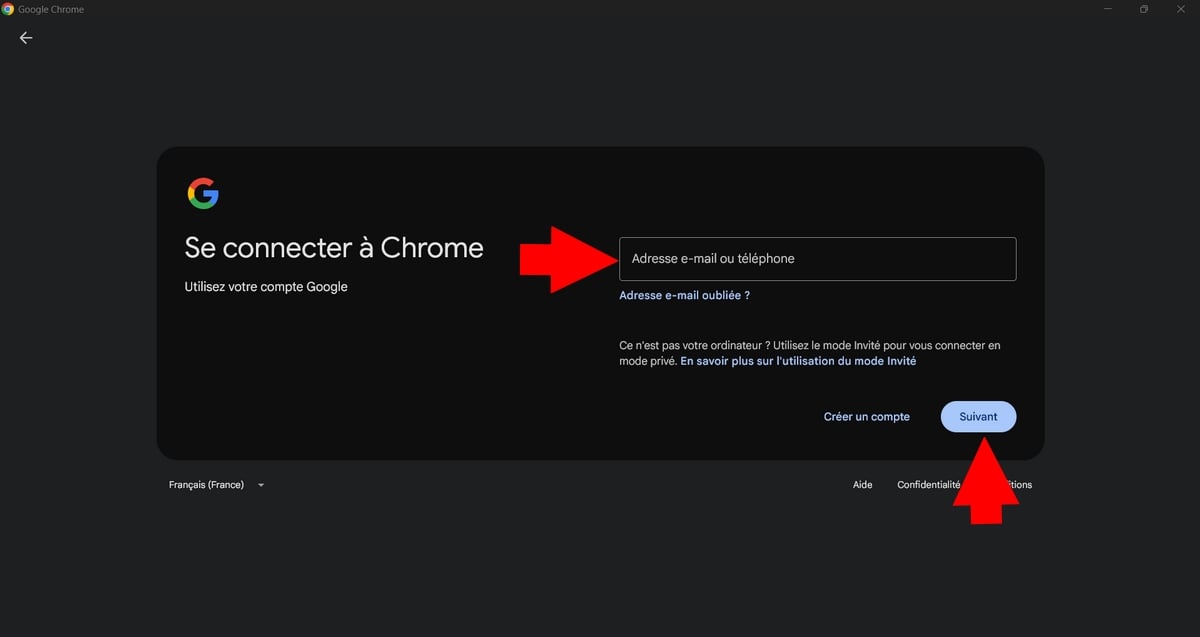This screenshot has width=1200, height=637.
Task: Click the Chrome icon in title bar
Action: pyautogui.click(x=8, y=9)
